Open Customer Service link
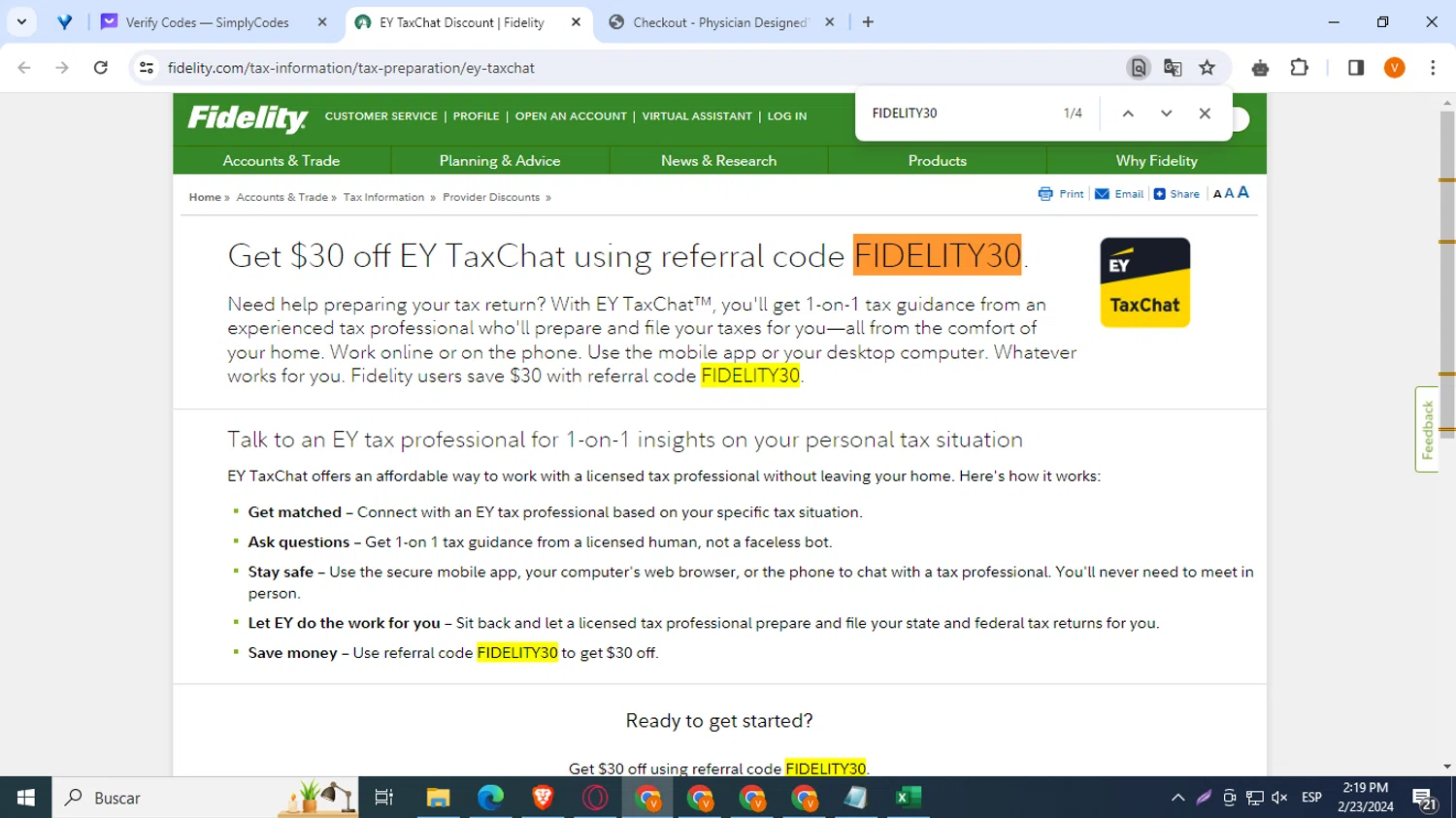 coord(381,116)
